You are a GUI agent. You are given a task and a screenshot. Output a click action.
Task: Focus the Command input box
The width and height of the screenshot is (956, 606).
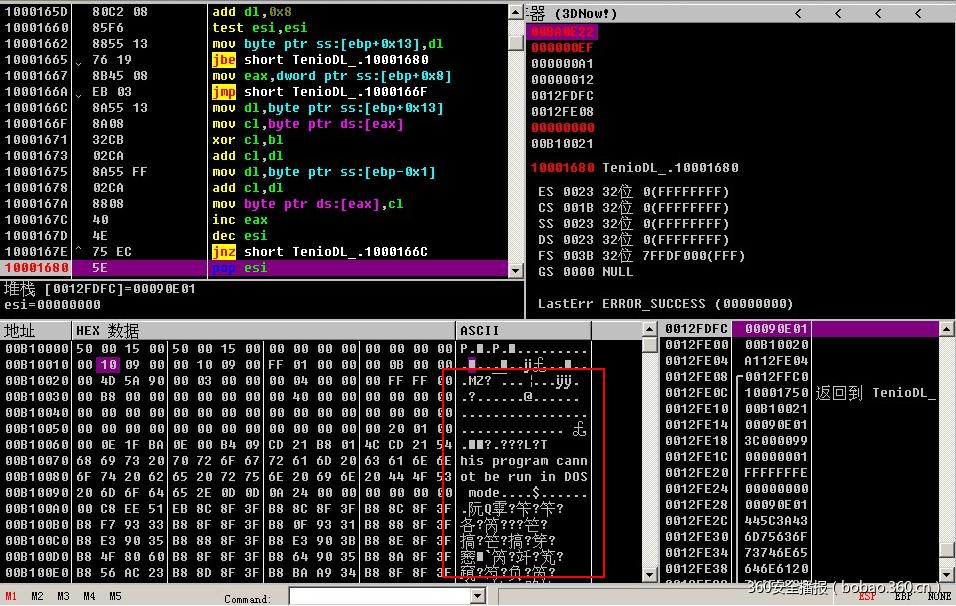pyautogui.click(x=380, y=596)
